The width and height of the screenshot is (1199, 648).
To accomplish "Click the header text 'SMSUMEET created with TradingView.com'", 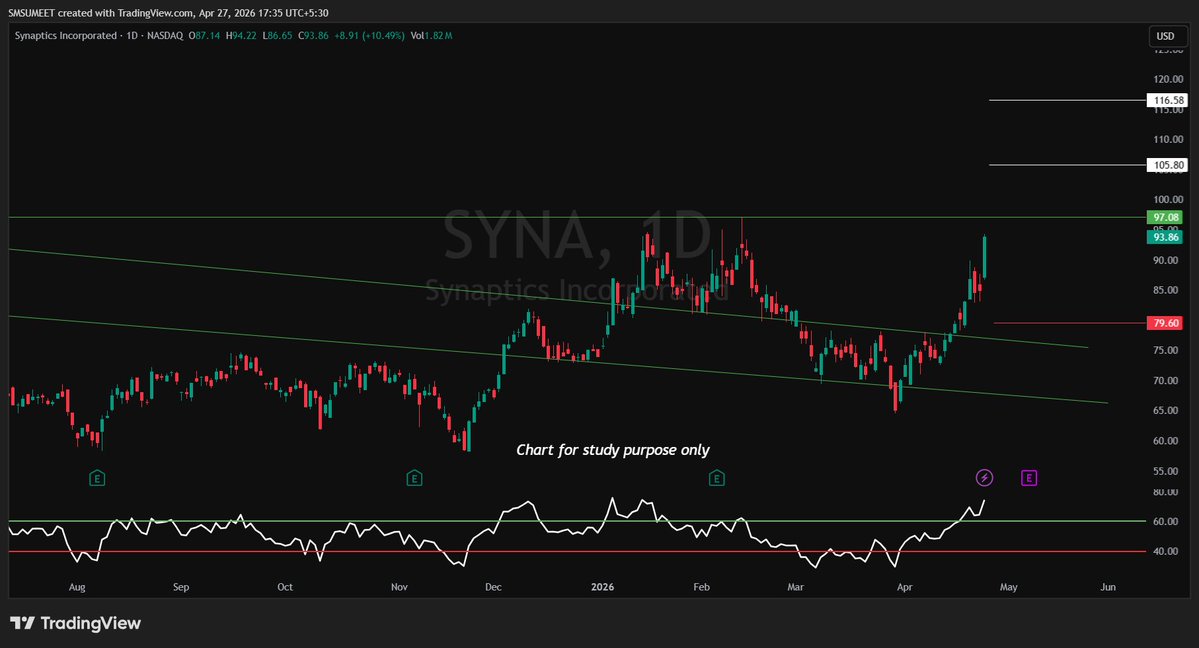I will click(101, 13).
